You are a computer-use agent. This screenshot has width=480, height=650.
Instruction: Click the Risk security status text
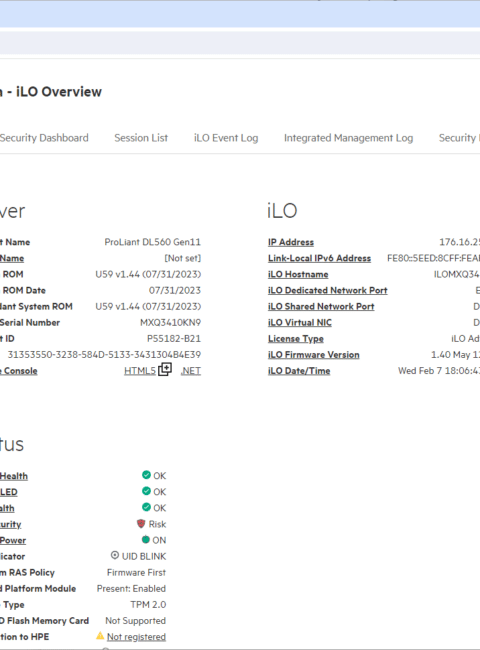point(158,524)
